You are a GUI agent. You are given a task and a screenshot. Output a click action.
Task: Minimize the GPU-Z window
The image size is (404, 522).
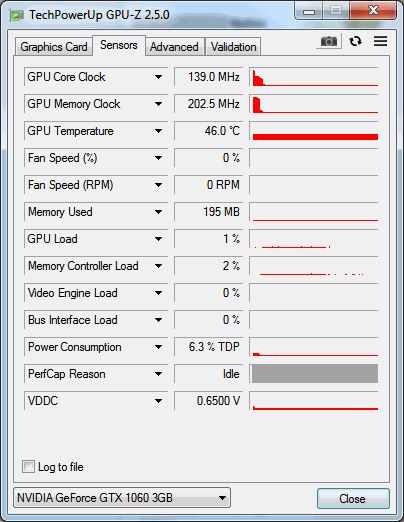click(x=309, y=11)
